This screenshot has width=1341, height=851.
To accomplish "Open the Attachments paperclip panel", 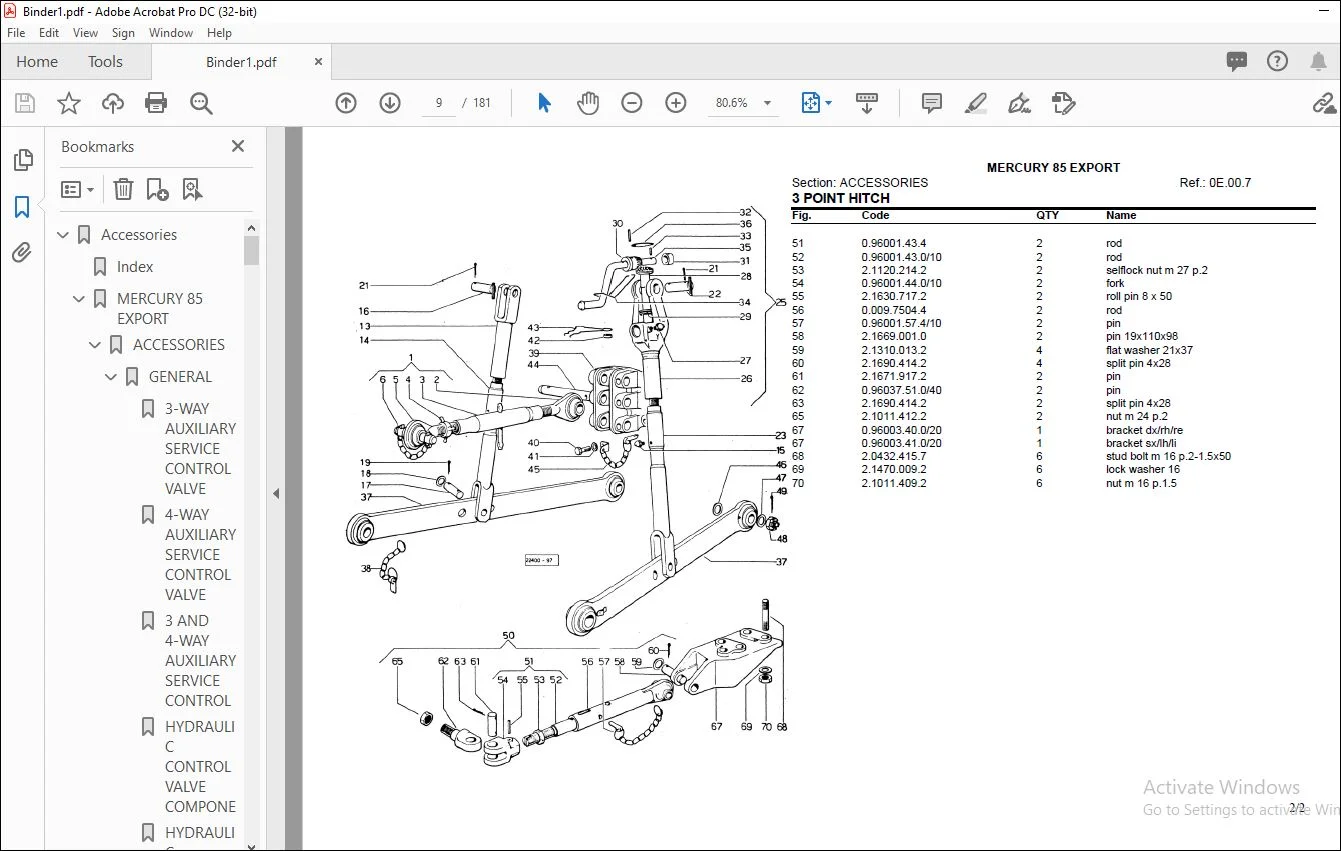I will [x=22, y=253].
